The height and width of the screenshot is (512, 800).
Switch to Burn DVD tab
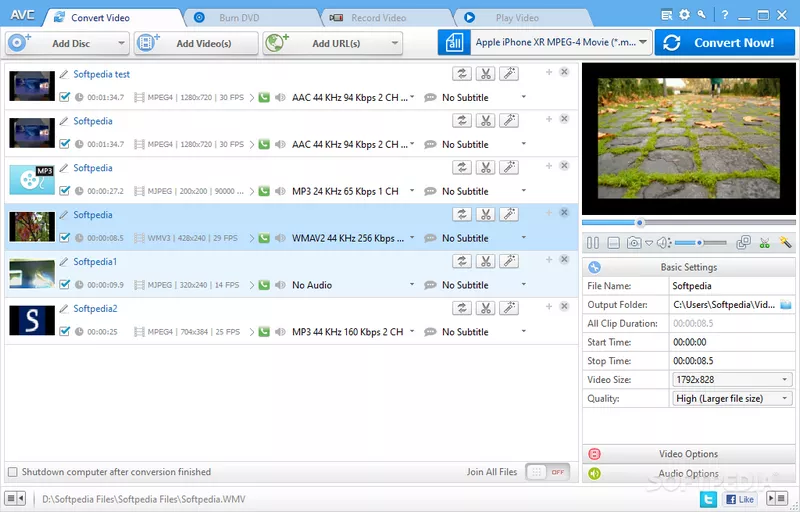tap(252, 18)
